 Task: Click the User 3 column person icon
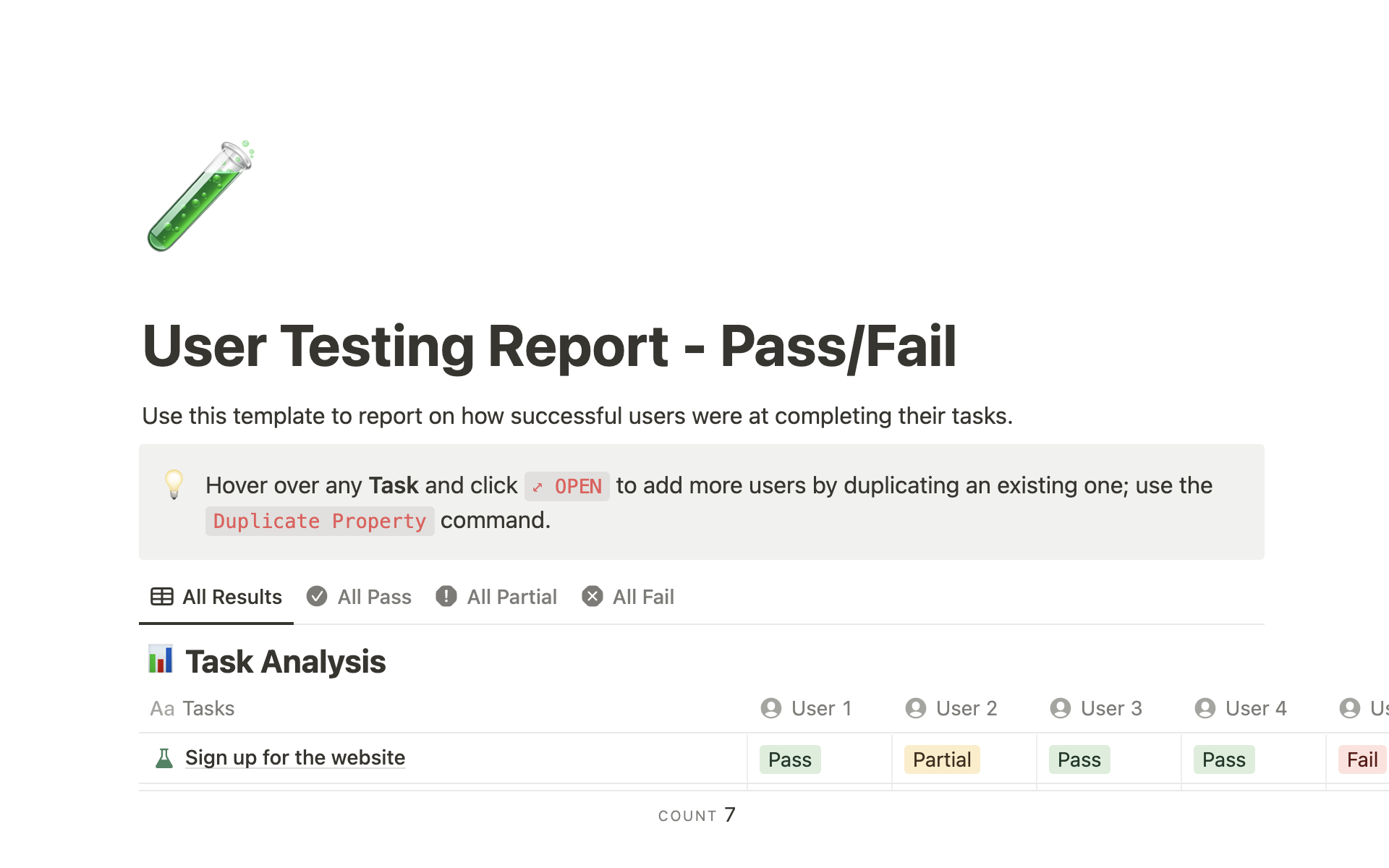[x=1061, y=708]
